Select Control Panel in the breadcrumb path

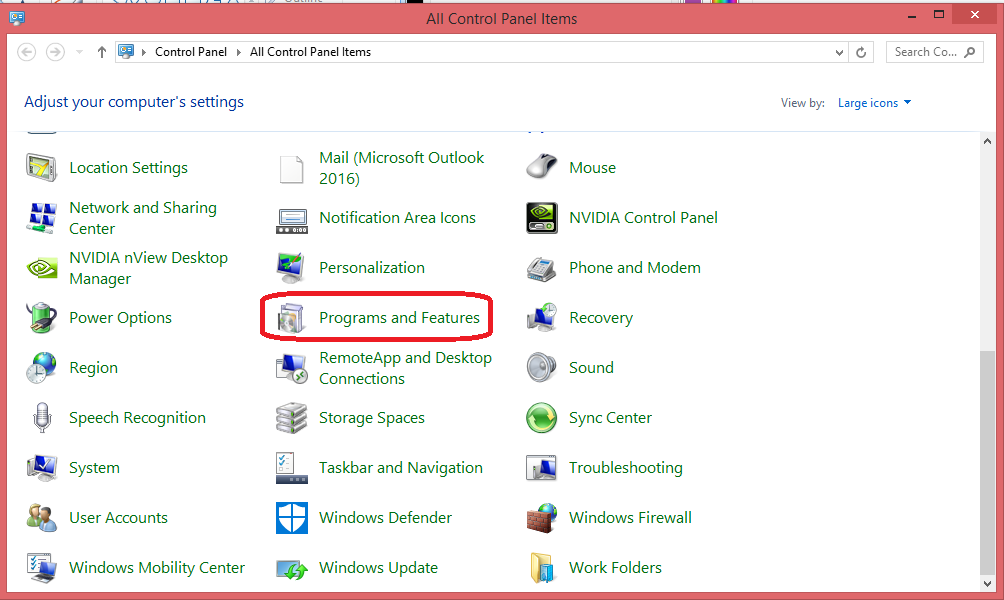(191, 52)
